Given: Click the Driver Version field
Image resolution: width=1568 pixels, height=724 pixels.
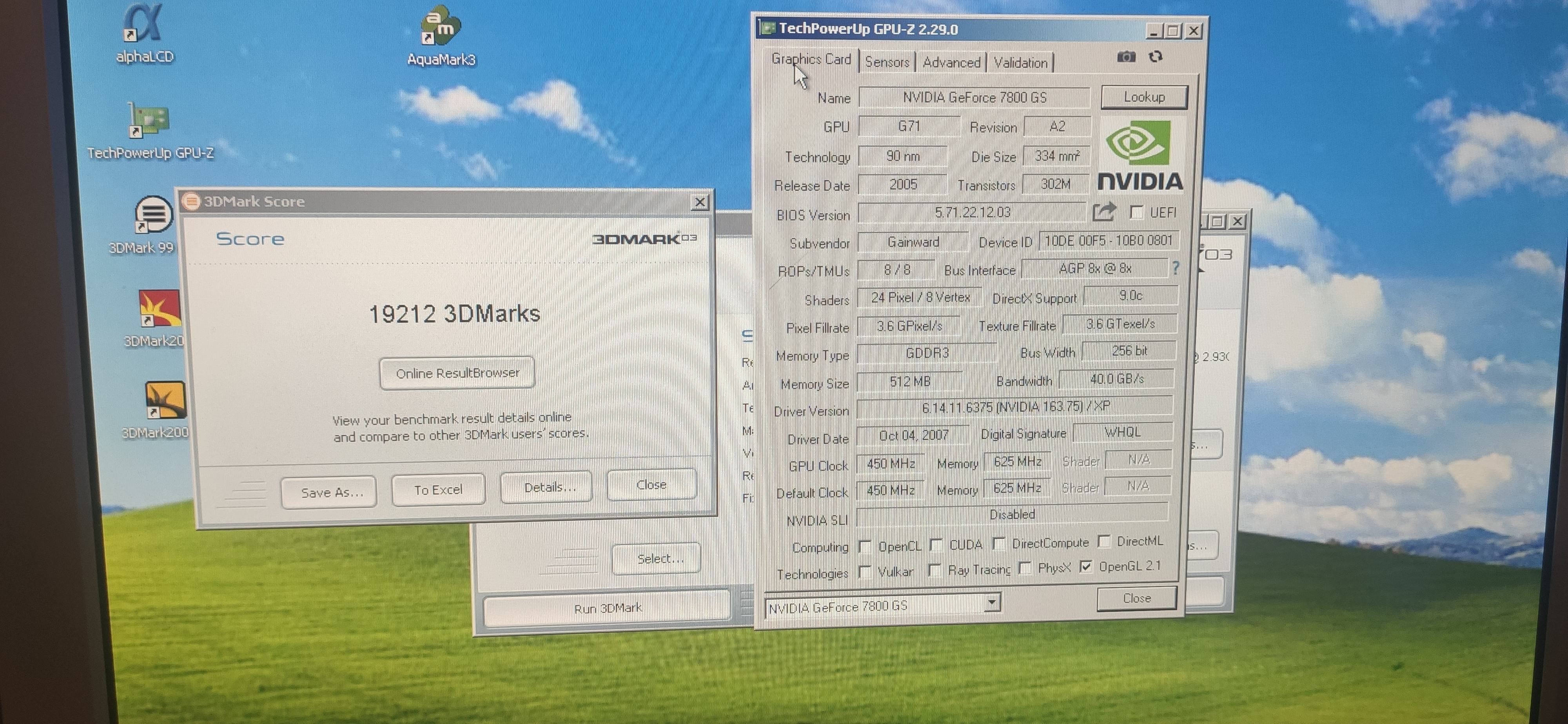Looking at the screenshot, I should [1015, 407].
